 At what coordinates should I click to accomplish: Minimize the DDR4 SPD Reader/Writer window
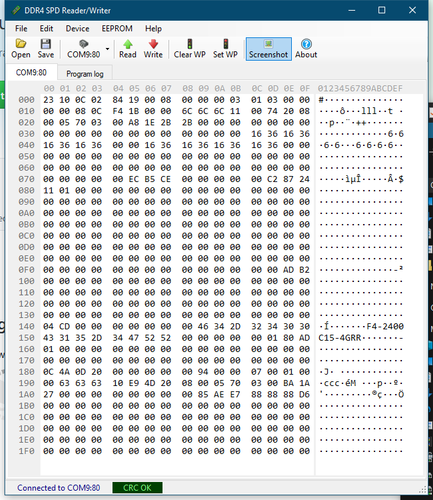coord(352,10)
